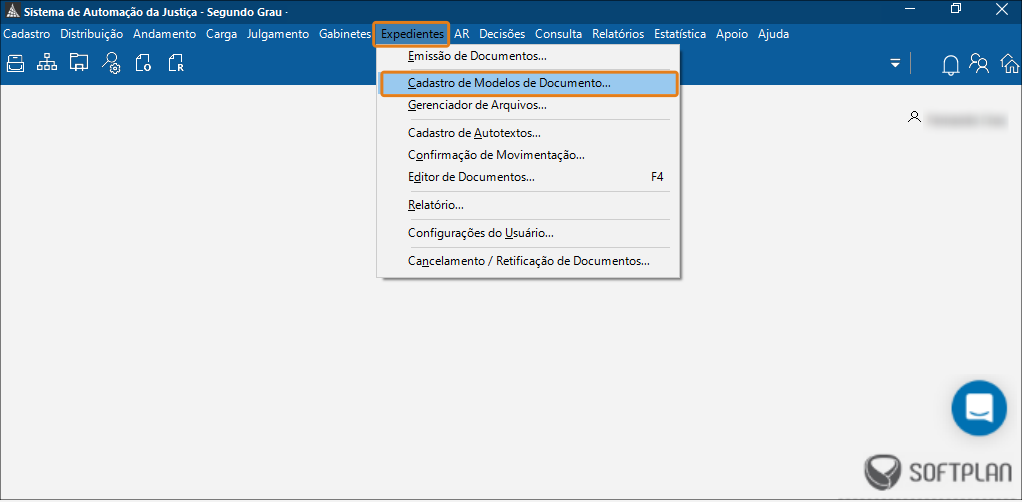Open Configurações do Usuário entry
This screenshot has width=1022, height=502.
pyautogui.click(x=529, y=233)
